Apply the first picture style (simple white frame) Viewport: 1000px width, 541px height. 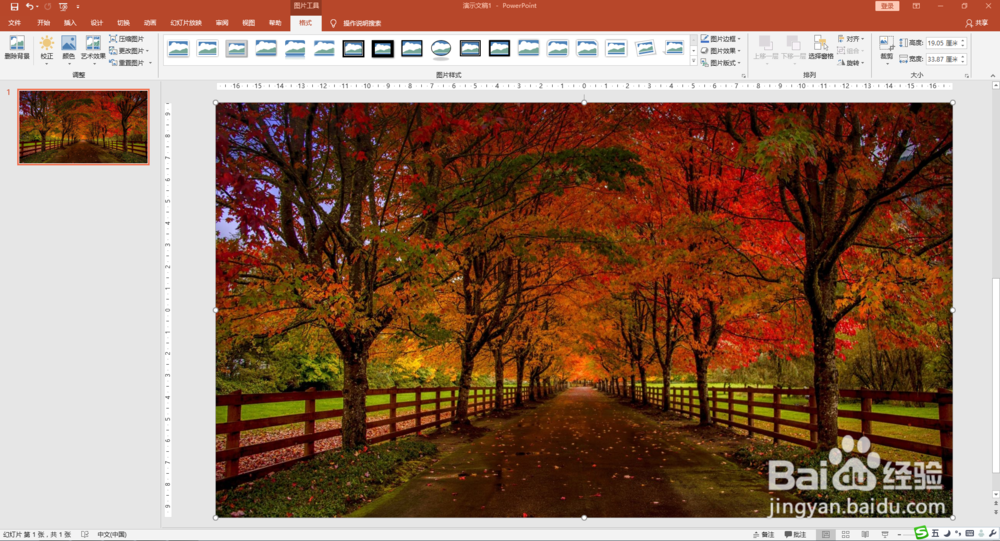[x=179, y=48]
